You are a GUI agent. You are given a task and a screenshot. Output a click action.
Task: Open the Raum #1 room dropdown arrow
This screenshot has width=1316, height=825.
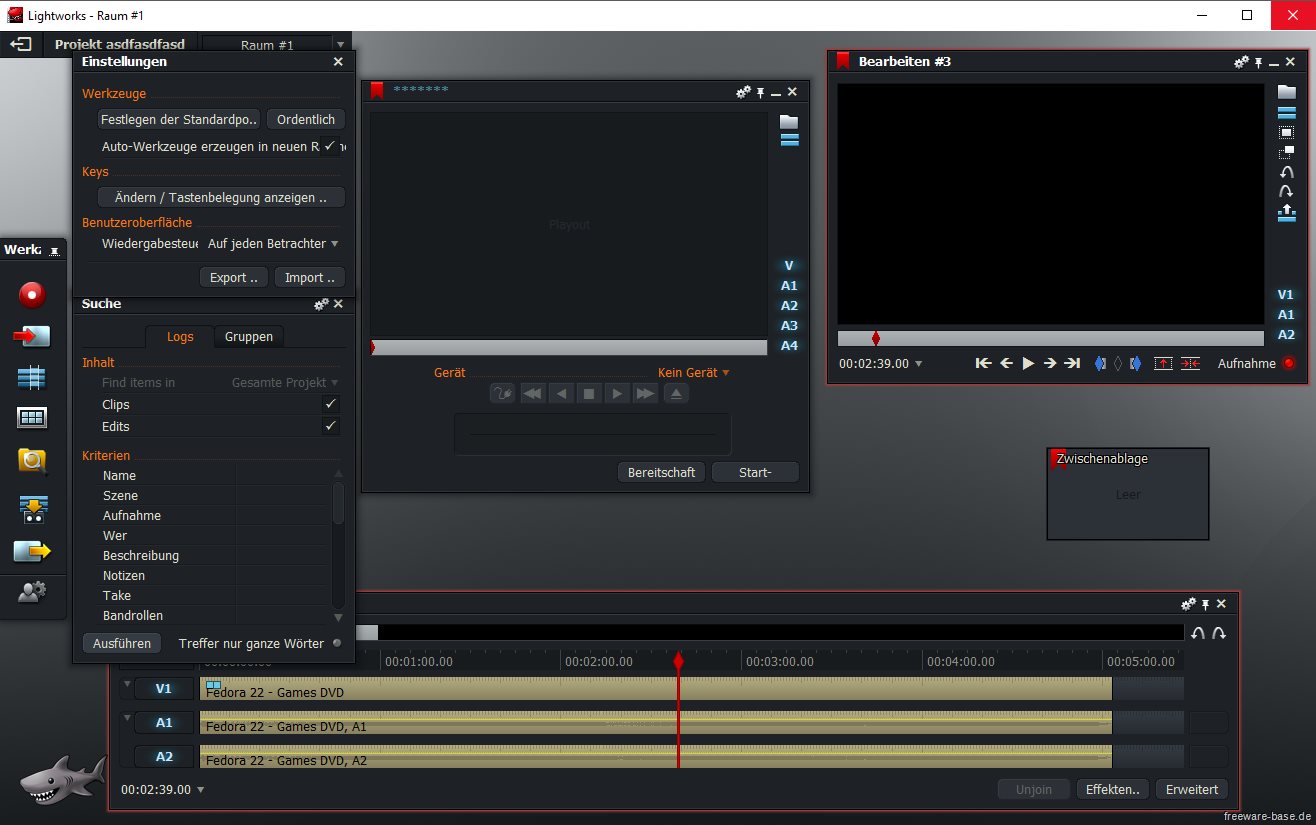(x=341, y=45)
